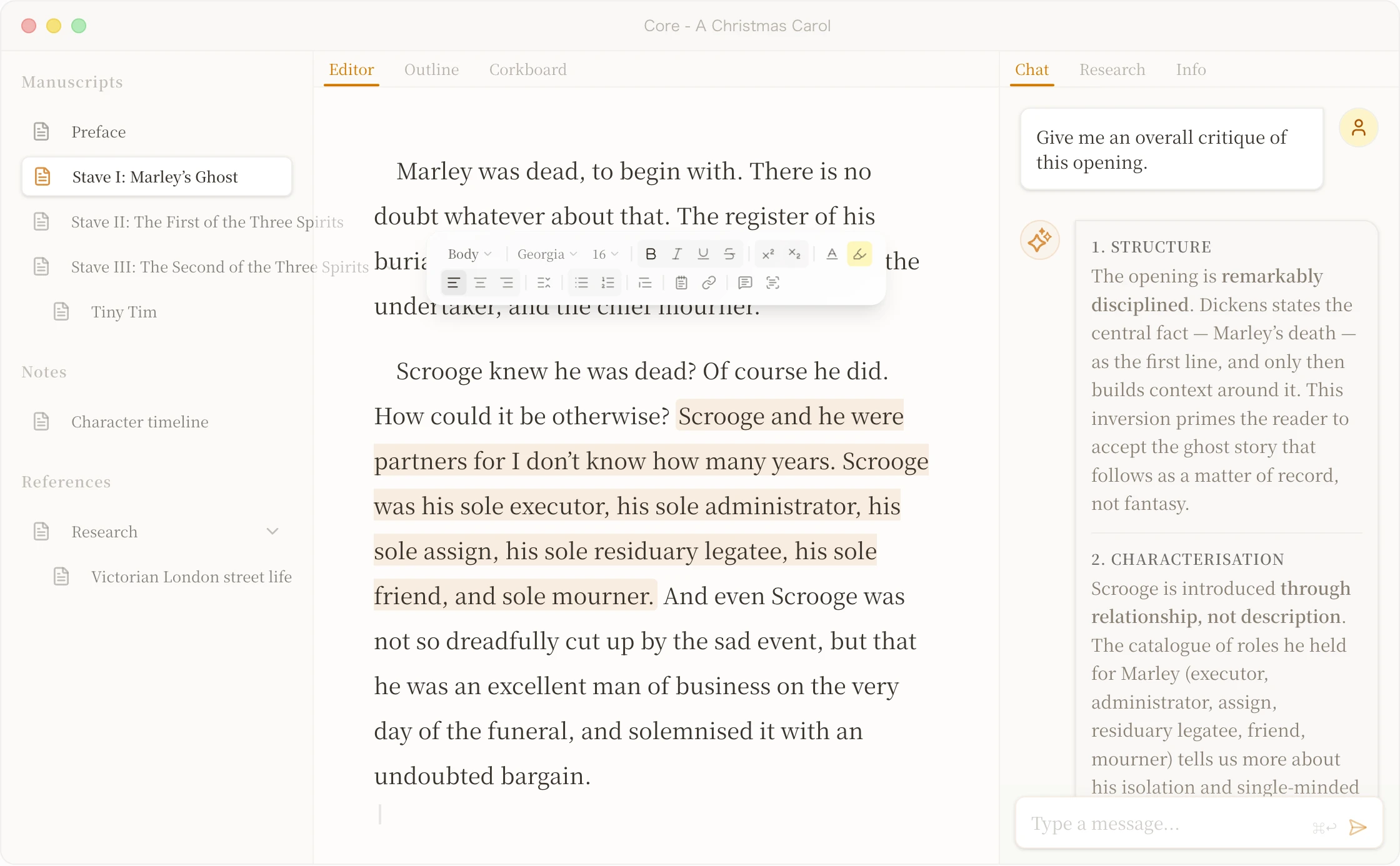Screen dimensions: 1400x866
Task: Align text left
Action: (x=454, y=283)
